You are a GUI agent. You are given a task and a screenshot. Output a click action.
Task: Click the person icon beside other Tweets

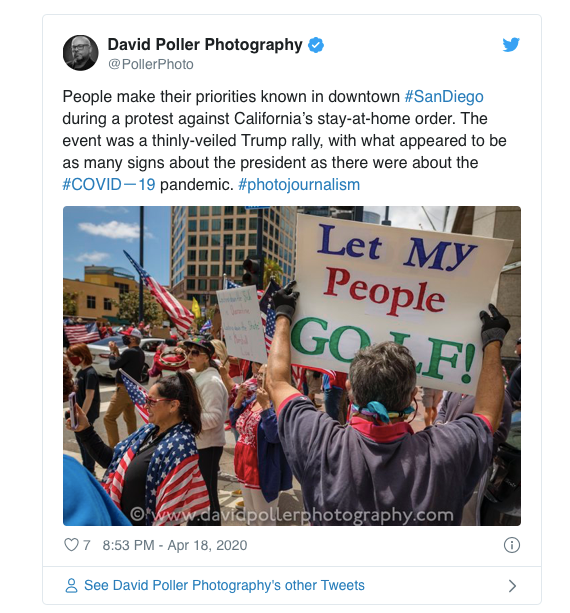coord(71,585)
